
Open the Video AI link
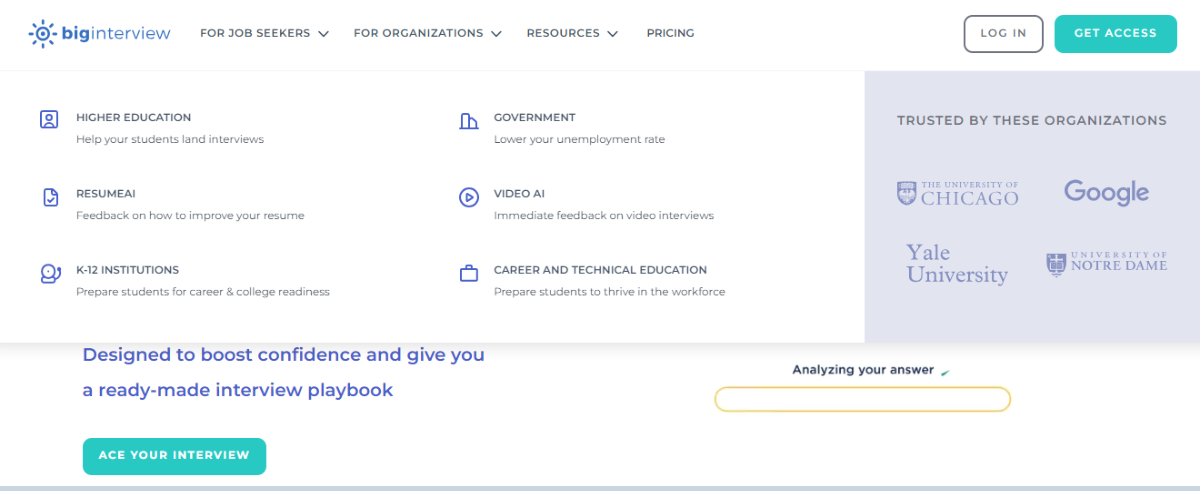pyautogui.click(x=519, y=193)
